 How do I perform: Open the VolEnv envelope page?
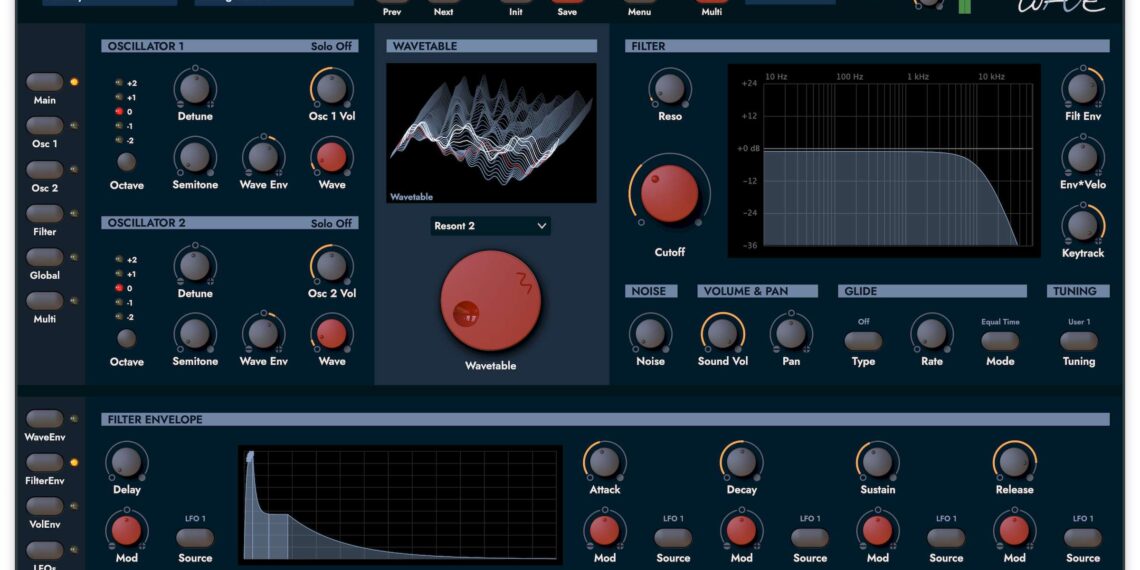pyautogui.click(x=44, y=506)
